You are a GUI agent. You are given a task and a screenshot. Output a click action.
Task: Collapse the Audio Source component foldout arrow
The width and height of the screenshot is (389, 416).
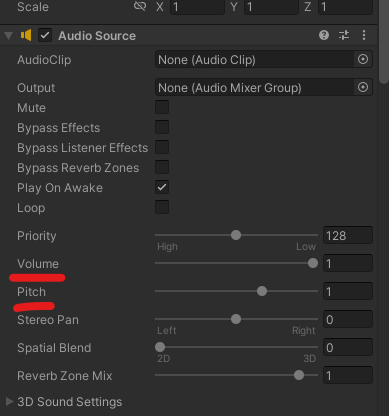(x=9, y=36)
